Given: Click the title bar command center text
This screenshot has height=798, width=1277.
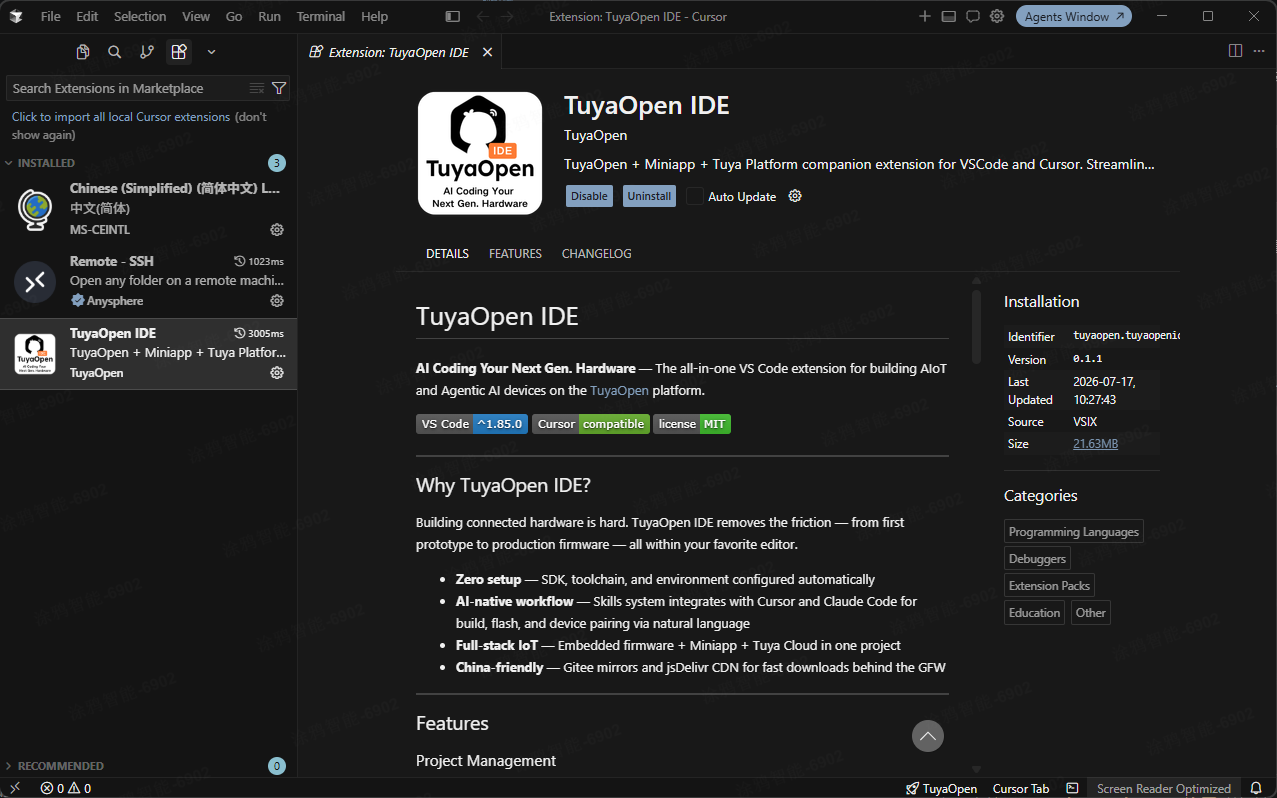Looking at the screenshot, I should pos(638,16).
